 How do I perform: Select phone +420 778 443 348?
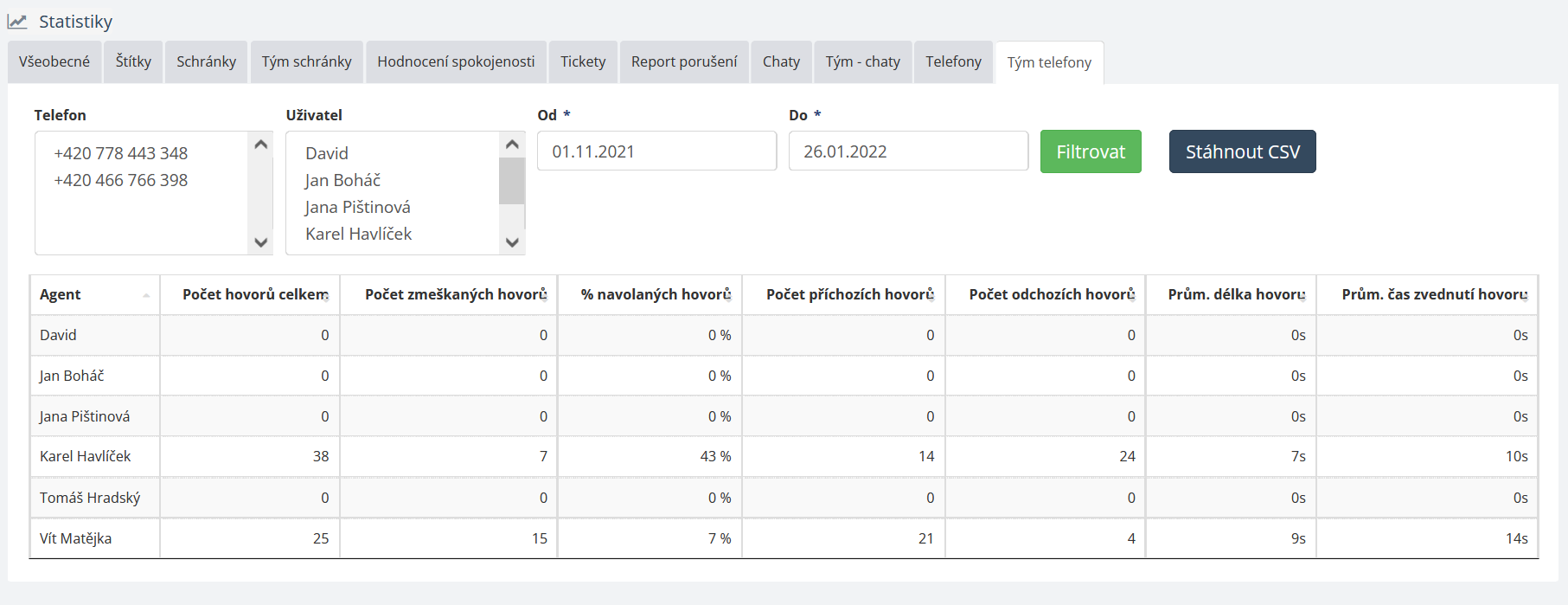[x=121, y=153]
